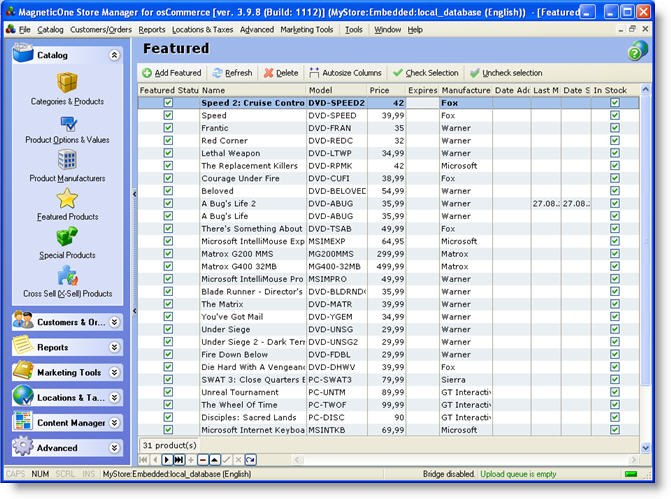671x499 pixels.
Task: Toggle Featured Status checkbox for Speed 2 row
Action: (168, 102)
